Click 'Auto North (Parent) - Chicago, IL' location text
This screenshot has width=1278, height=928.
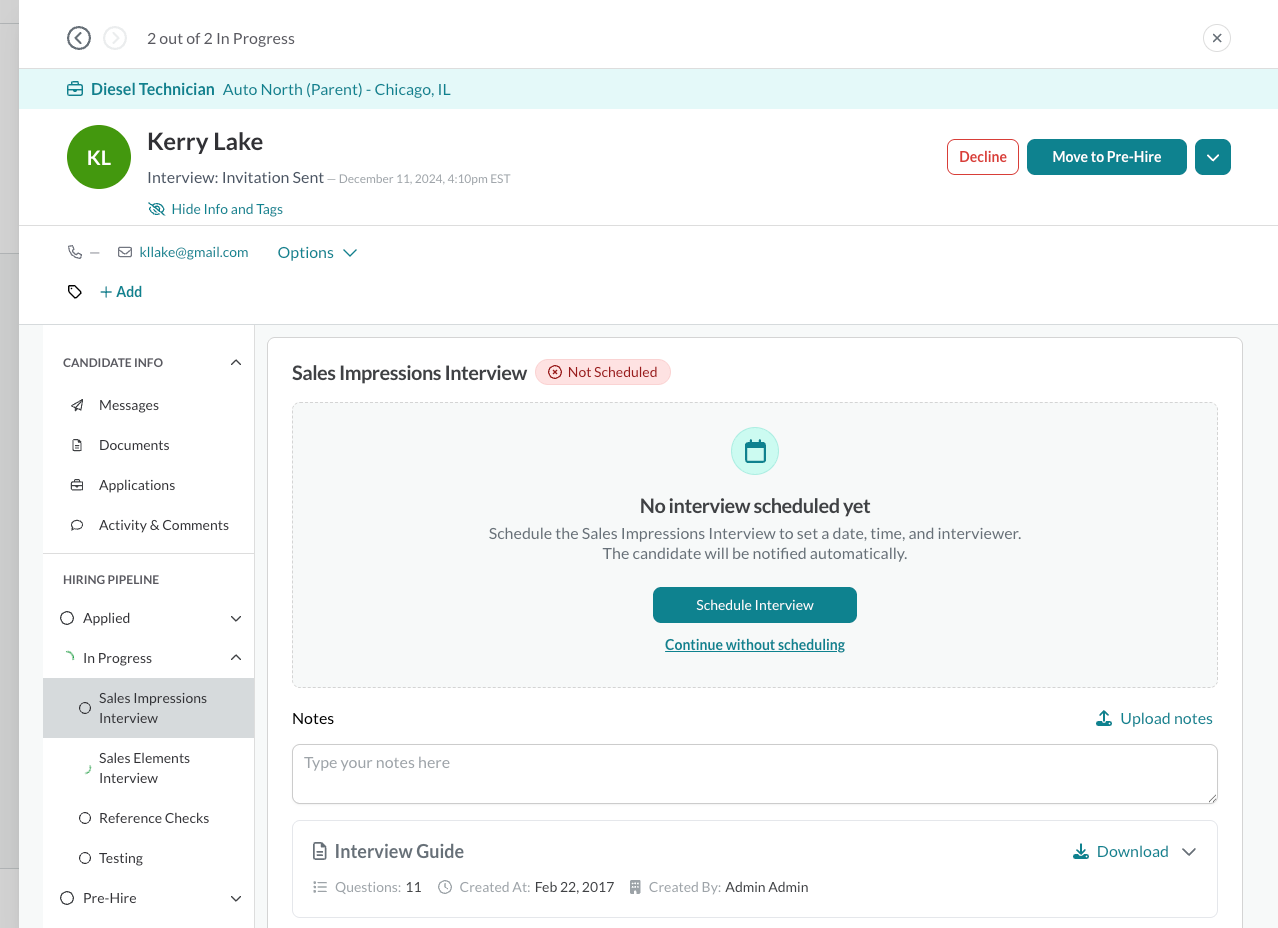[337, 89]
